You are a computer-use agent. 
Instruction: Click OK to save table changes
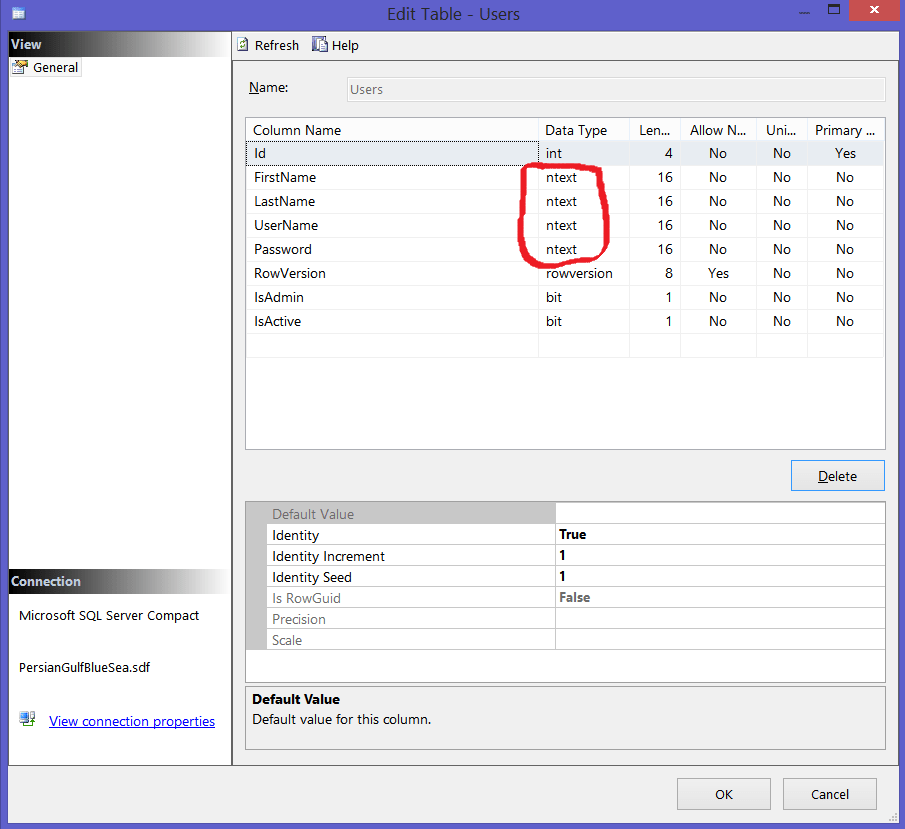pyautogui.click(x=723, y=793)
